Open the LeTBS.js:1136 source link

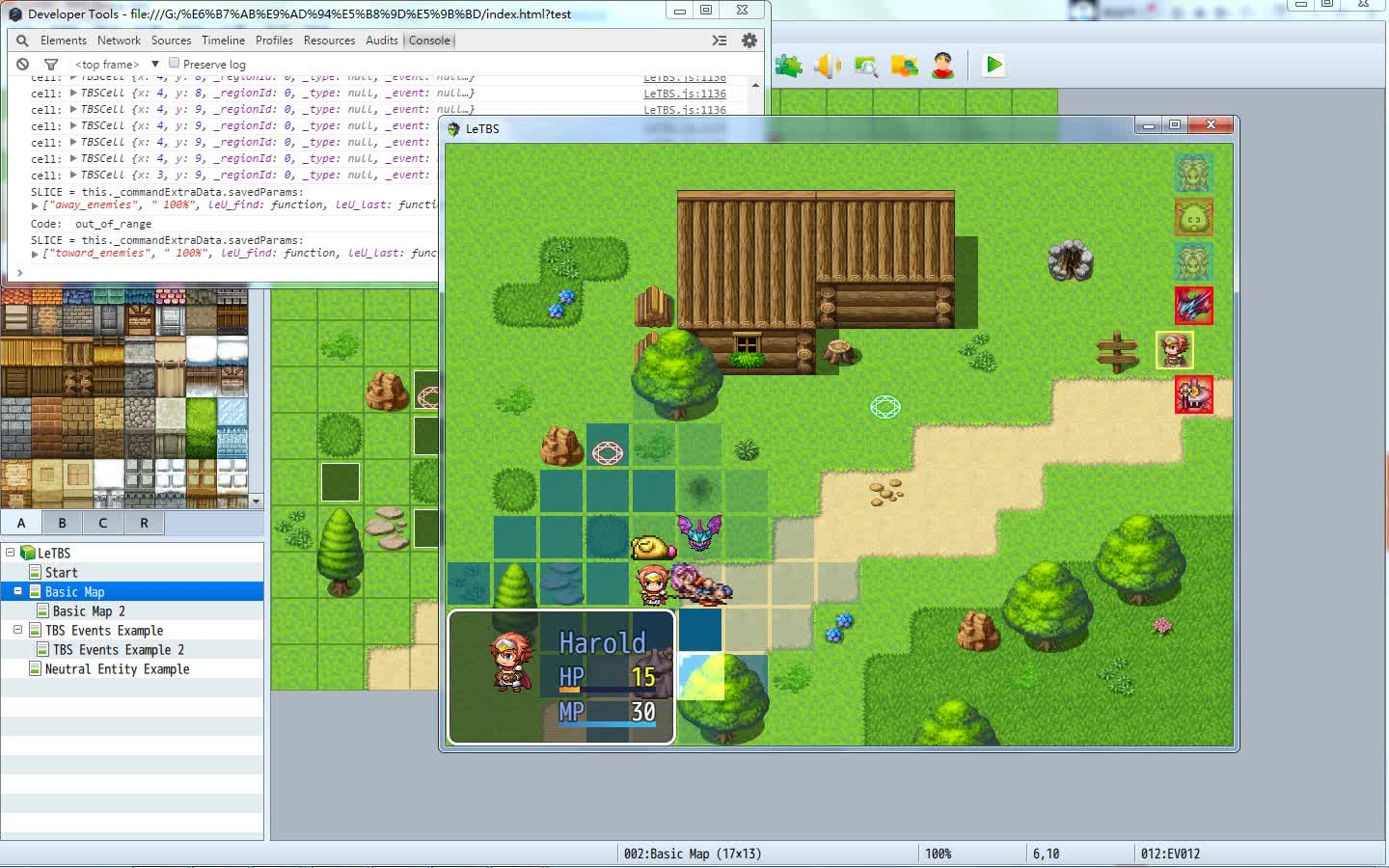click(x=684, y=93)
